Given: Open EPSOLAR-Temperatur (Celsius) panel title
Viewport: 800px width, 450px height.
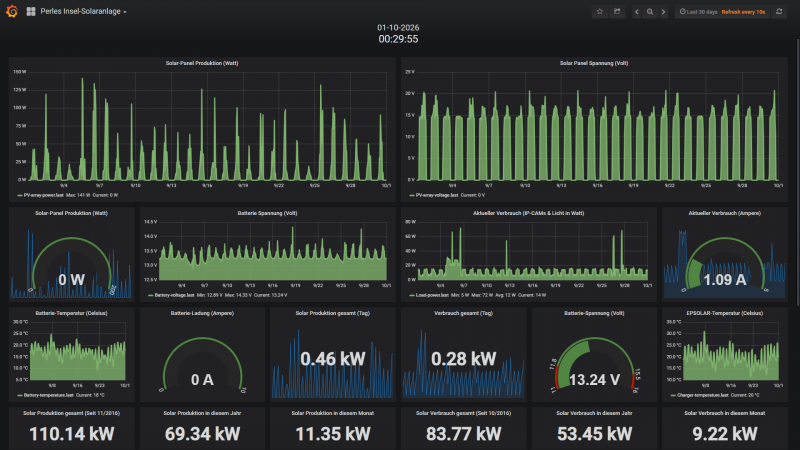Looking at the screenshot, I should tap(724, 313).
